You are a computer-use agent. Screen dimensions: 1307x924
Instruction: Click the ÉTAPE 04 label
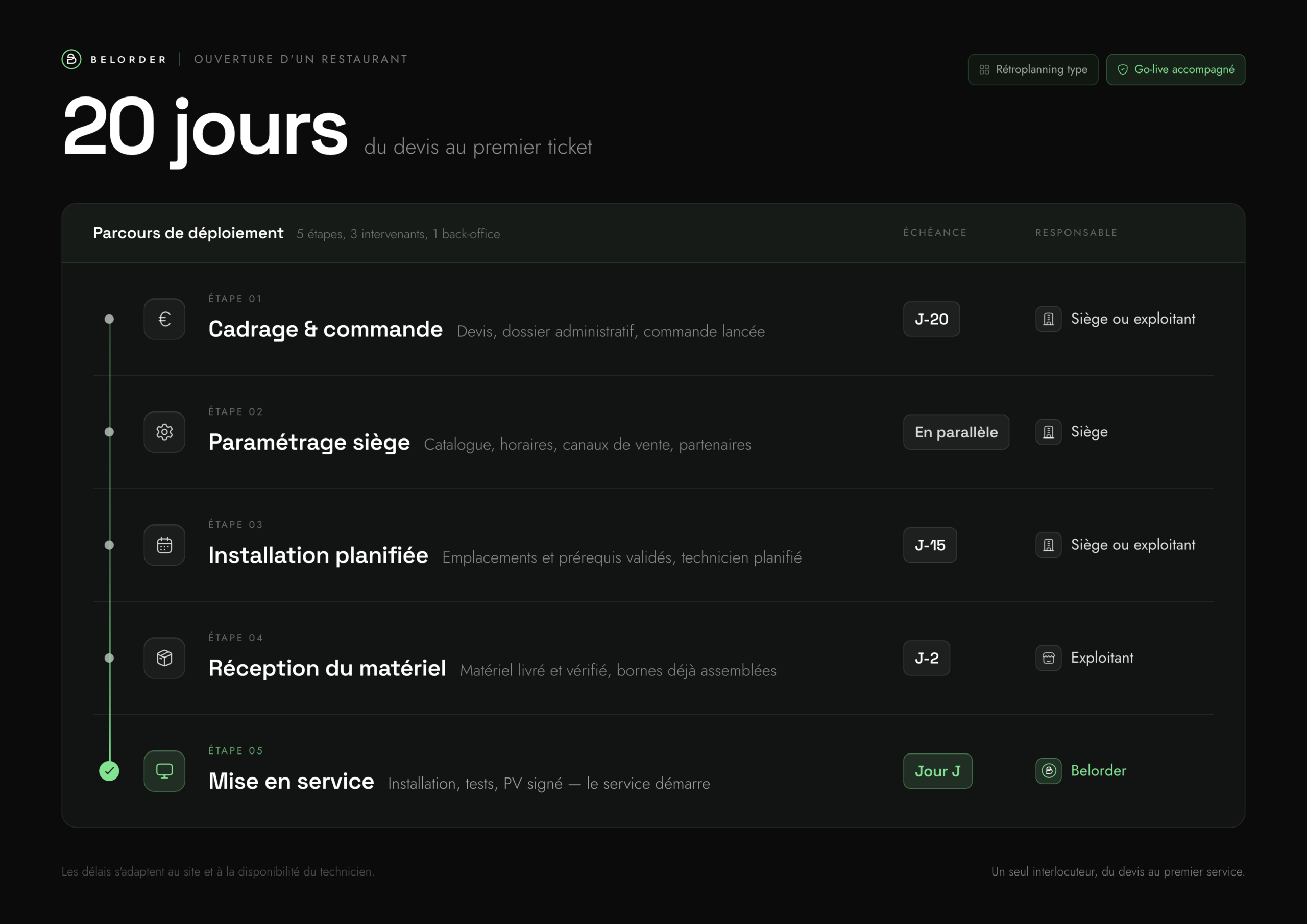(236, 638)
